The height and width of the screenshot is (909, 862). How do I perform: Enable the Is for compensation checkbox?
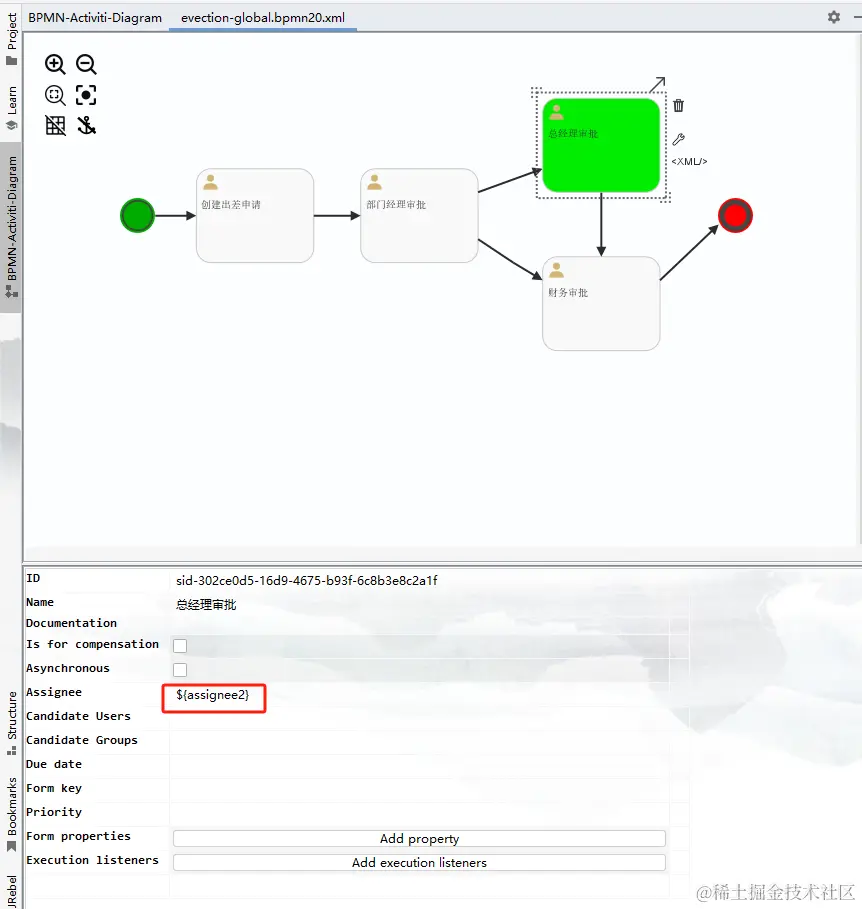(x=180, y=645)
